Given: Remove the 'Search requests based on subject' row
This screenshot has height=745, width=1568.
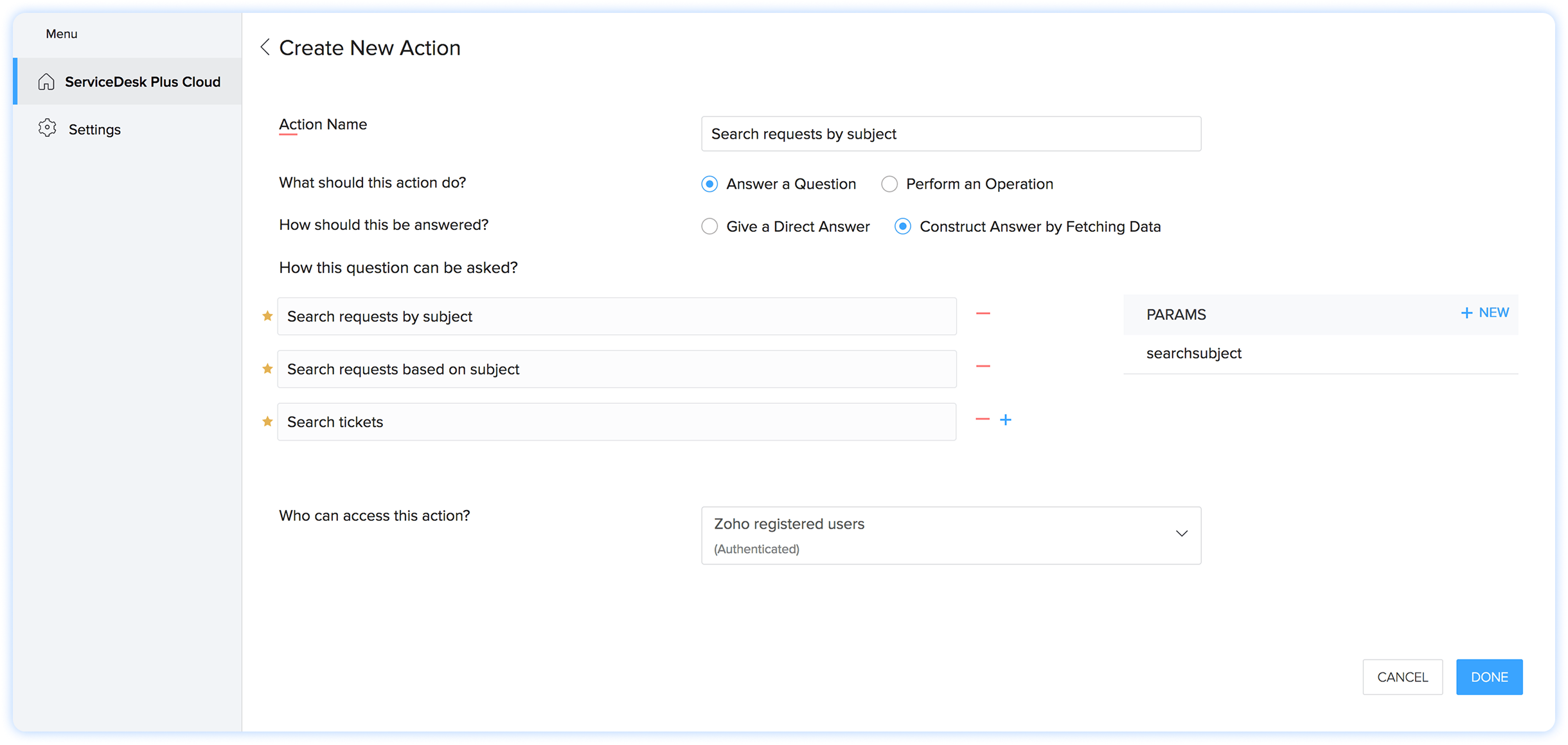Looking at the screenshot, I should click(983, 366).
